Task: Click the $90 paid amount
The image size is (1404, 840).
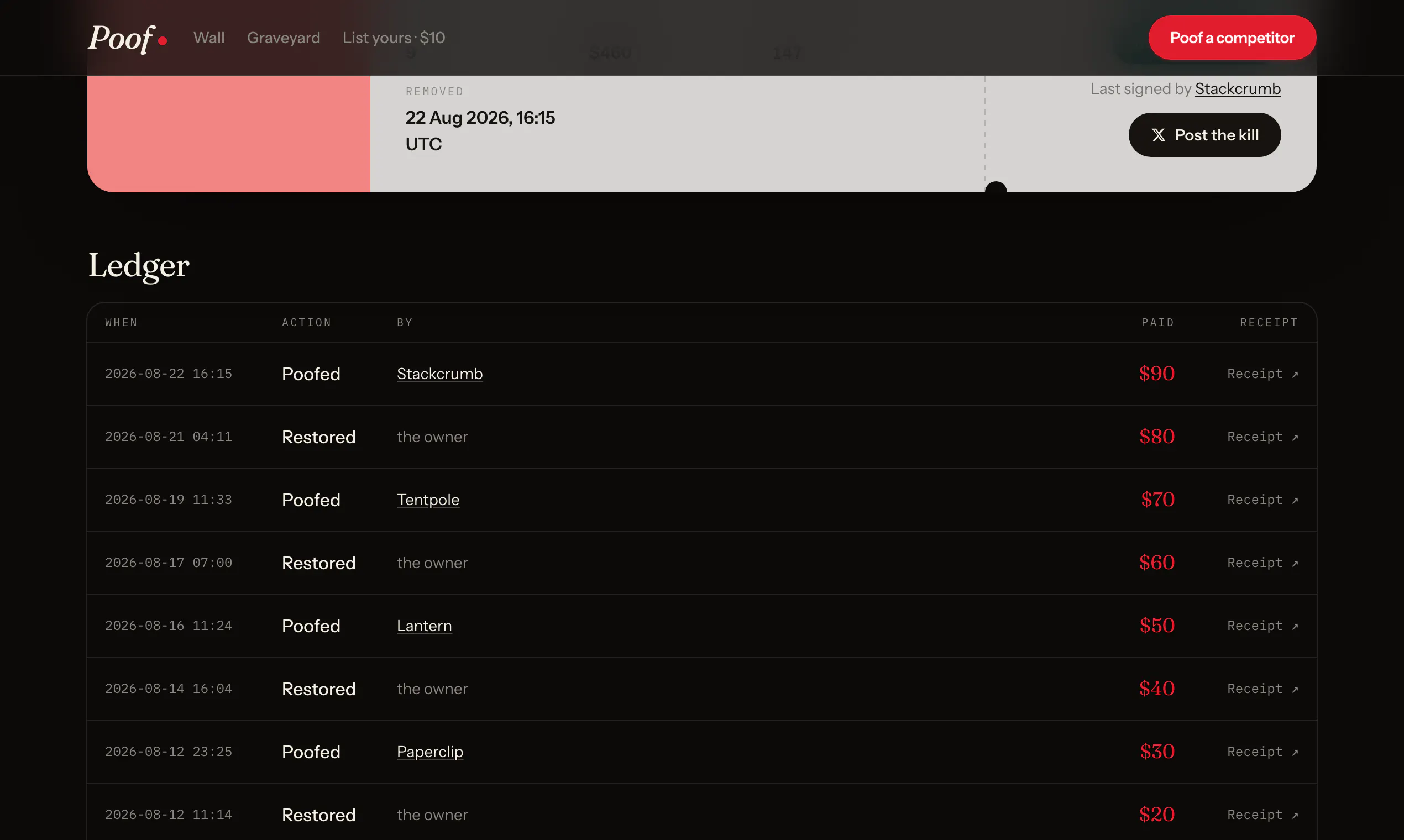Action: point(1156,374)
